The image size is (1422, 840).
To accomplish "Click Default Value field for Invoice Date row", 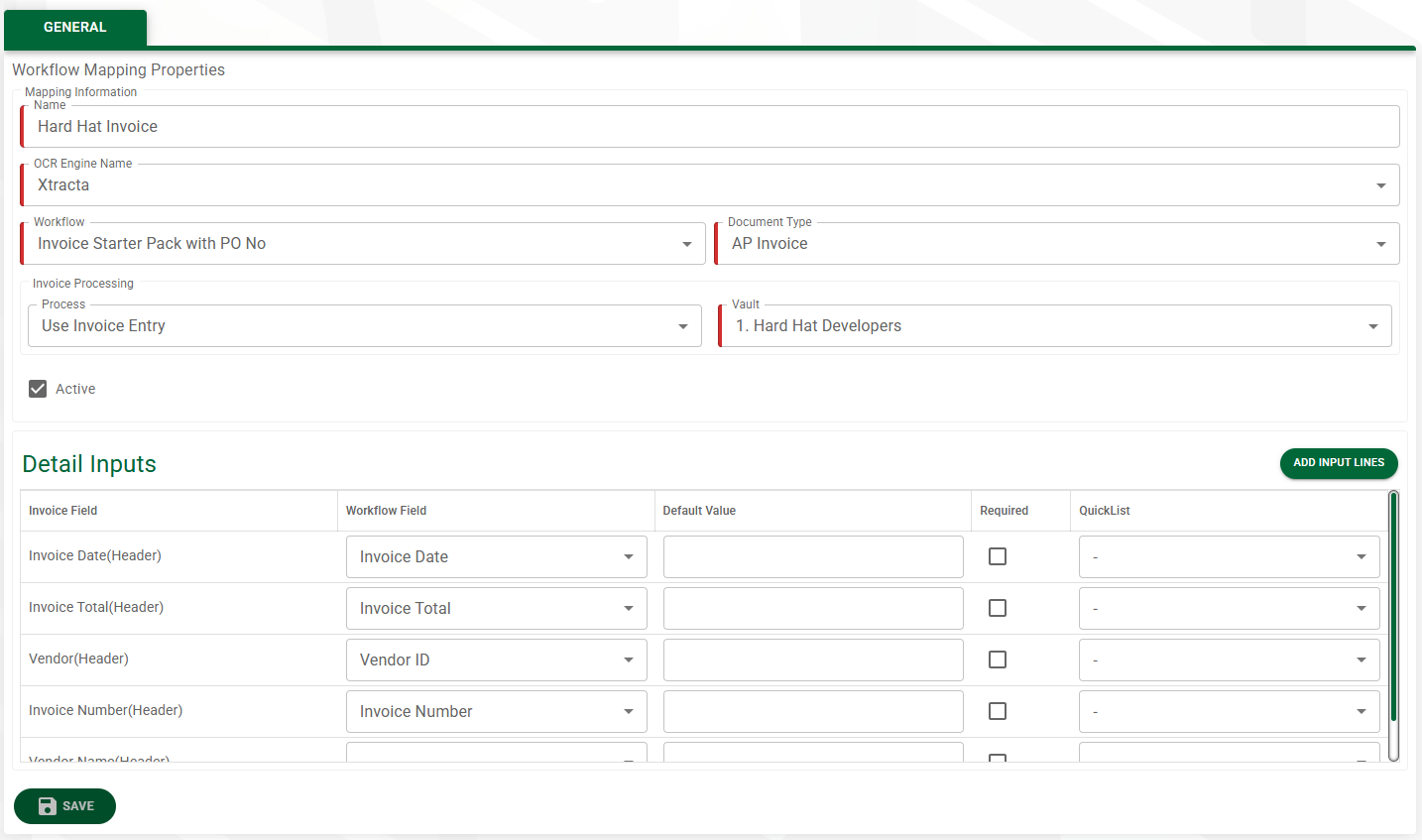I will pyautogui.click(x=813, y=557).
